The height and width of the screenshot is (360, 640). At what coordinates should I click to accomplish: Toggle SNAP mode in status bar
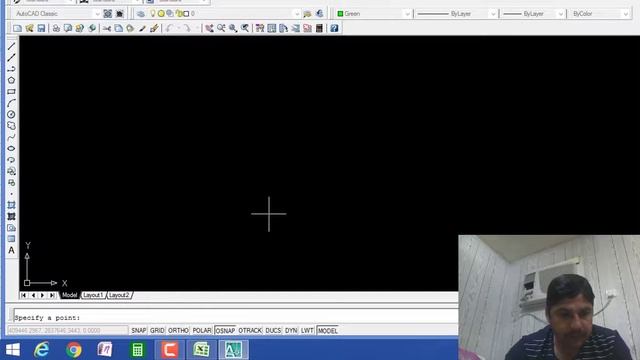[139, 331]
